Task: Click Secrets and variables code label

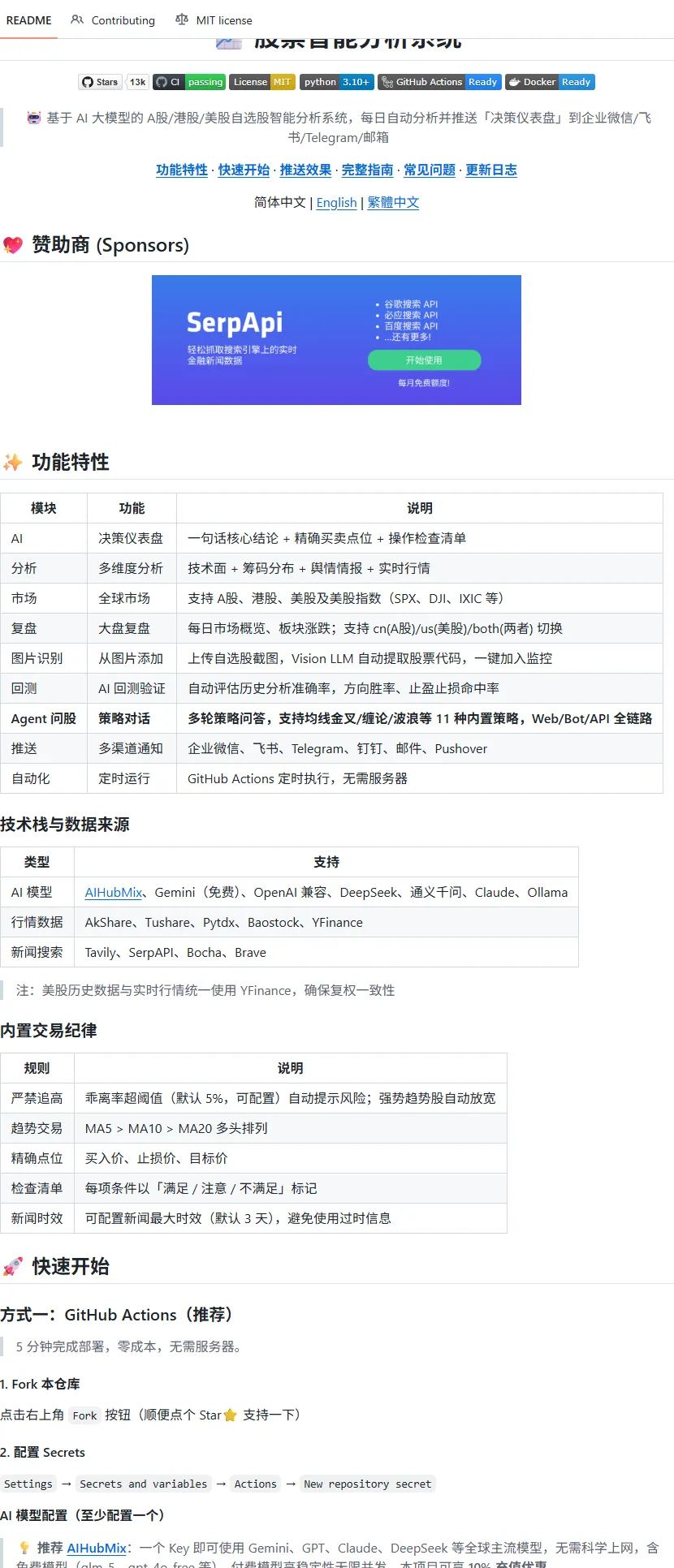Action: (143, 1484)
